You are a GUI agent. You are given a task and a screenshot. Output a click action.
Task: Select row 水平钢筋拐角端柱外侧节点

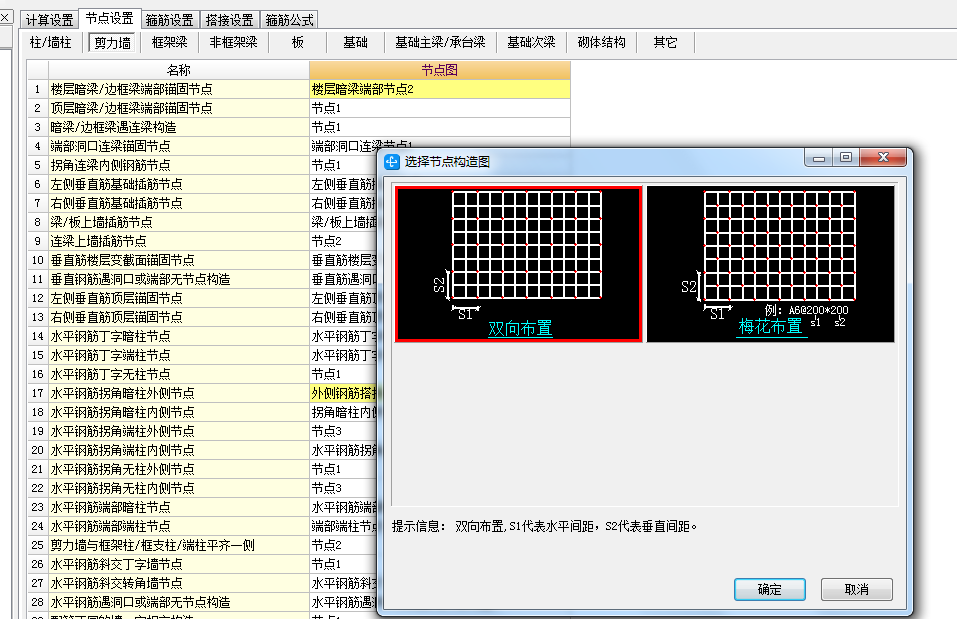[178, 431]
